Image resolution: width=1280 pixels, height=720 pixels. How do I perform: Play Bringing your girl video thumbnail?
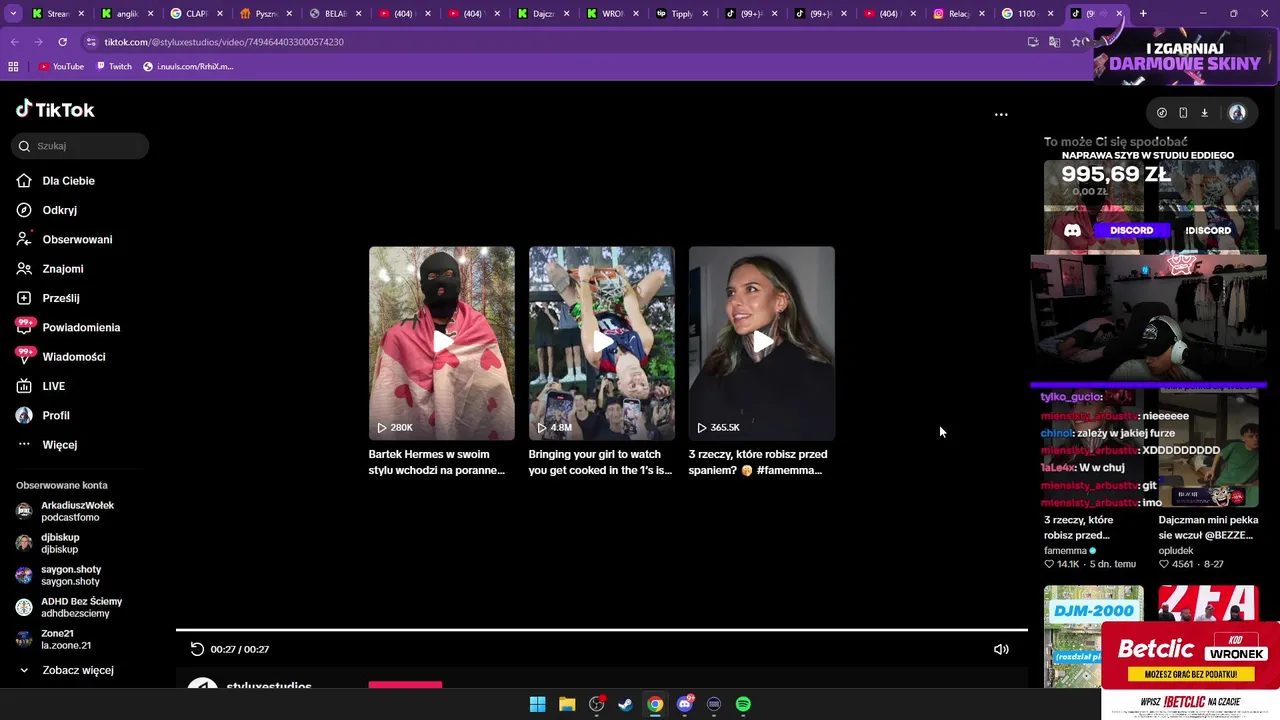click(x=601, y=343)
